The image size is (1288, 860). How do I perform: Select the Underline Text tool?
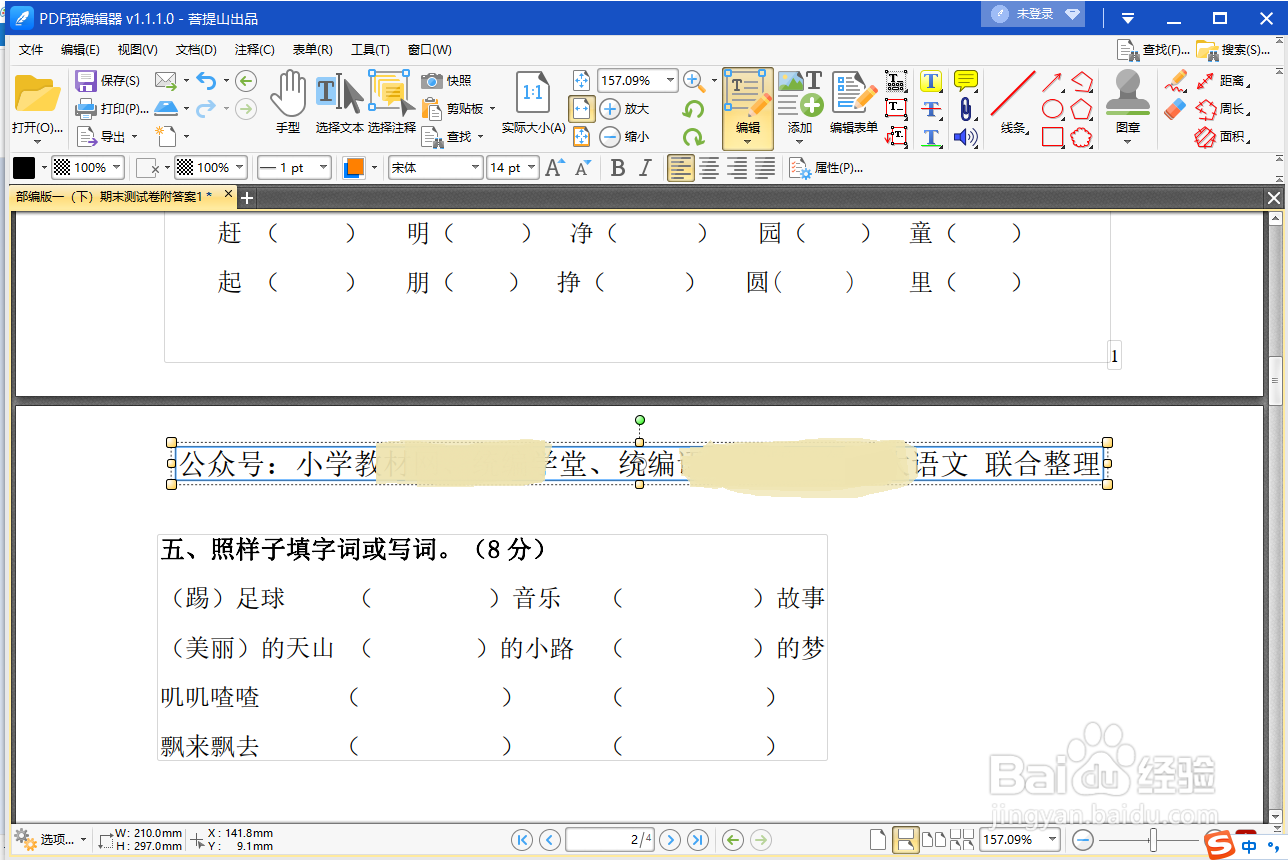(x=931, y=137)
